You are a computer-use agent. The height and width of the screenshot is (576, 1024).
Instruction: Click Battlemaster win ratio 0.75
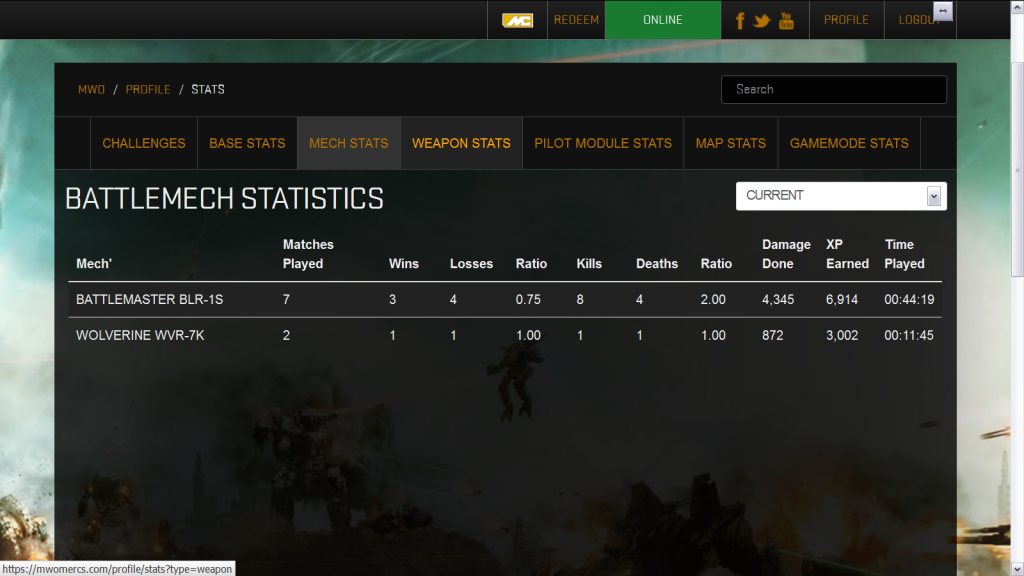528,300
